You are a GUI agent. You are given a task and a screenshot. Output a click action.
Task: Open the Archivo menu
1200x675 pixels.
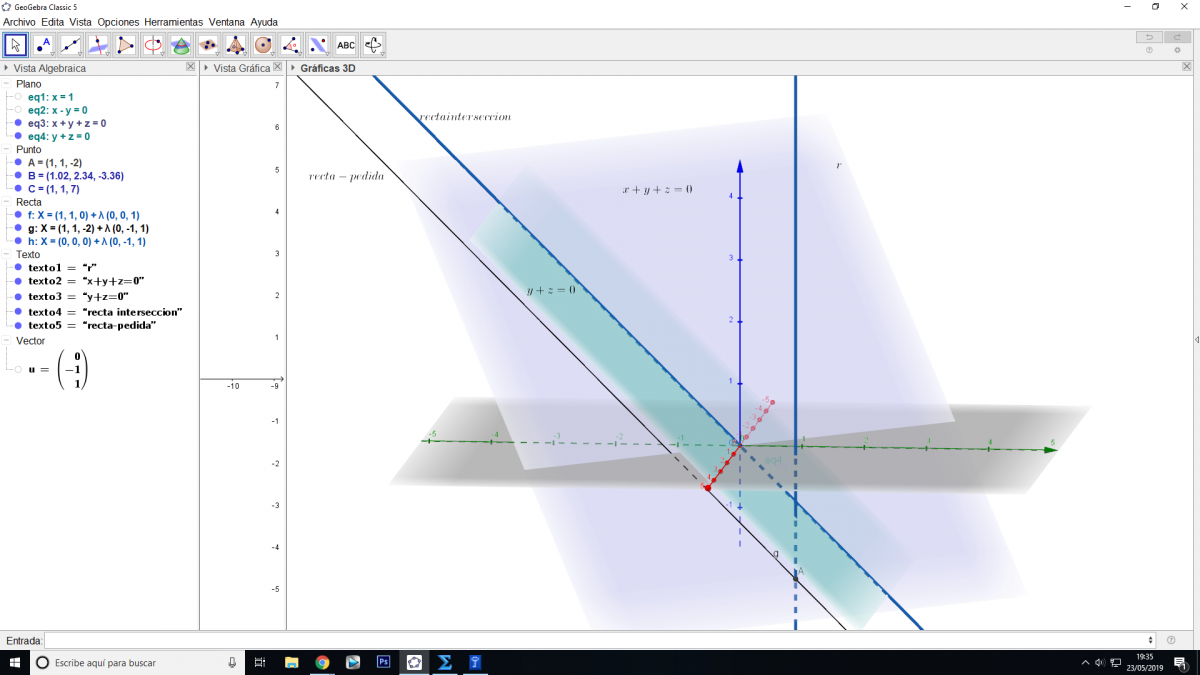[20, 21]
